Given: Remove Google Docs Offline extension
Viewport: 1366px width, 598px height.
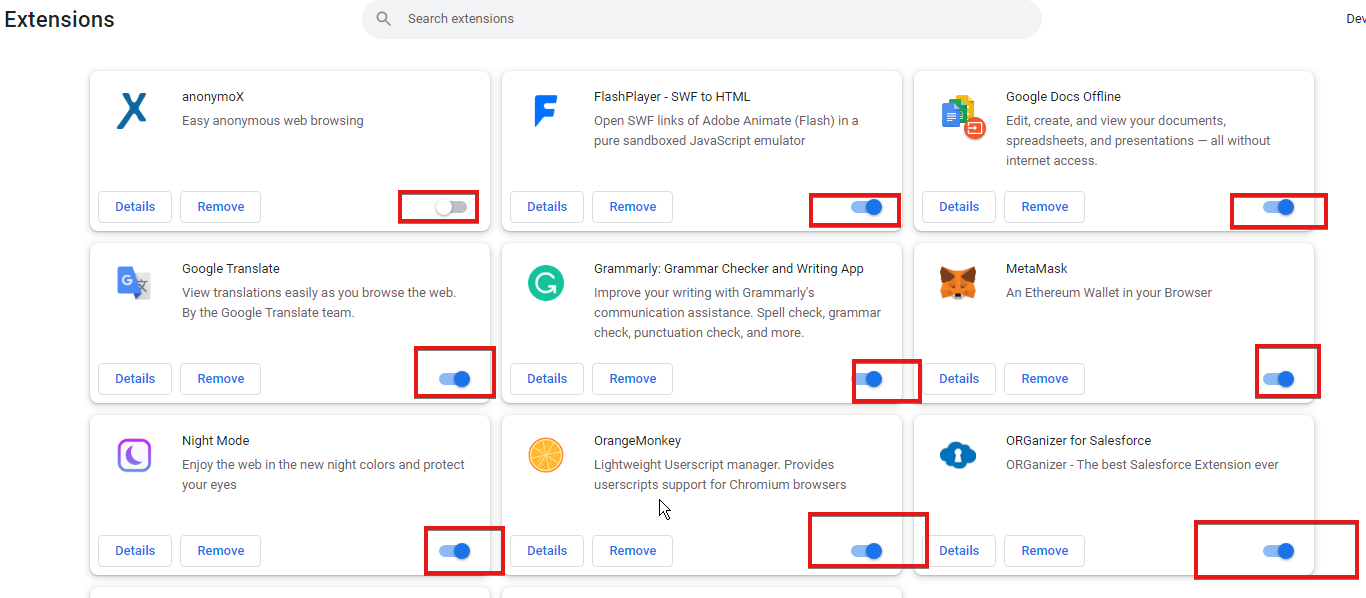Looking at the screenshot, I should pyautogui.click(x=1045, y=207).
